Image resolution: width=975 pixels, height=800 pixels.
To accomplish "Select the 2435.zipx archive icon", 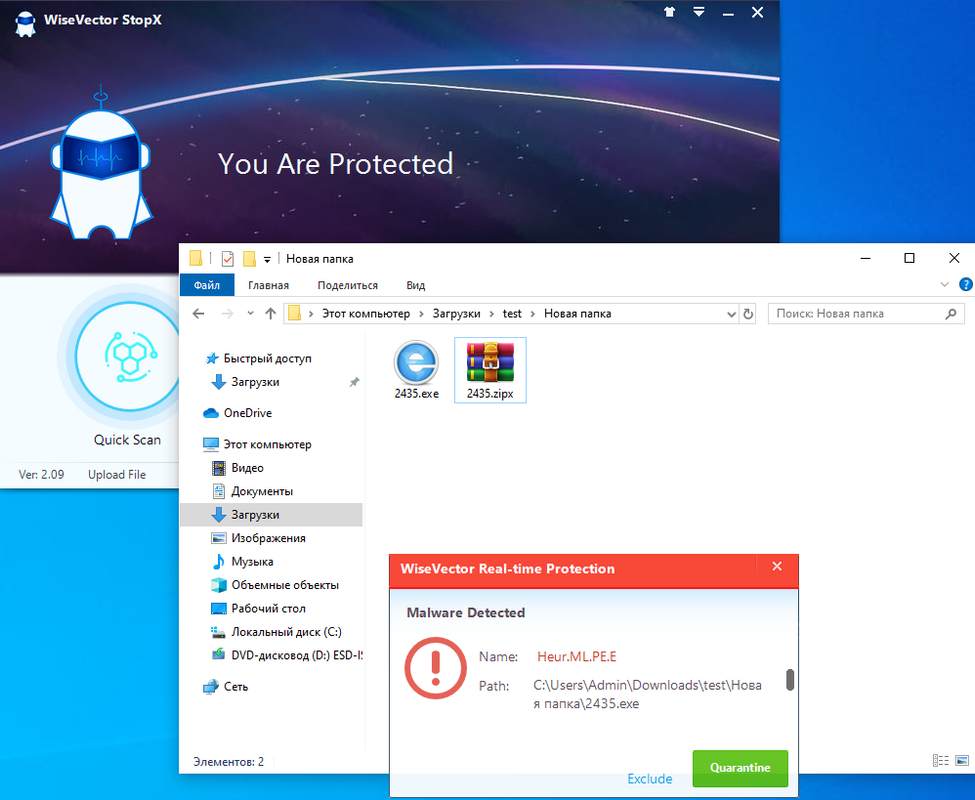I will point(490,362).
